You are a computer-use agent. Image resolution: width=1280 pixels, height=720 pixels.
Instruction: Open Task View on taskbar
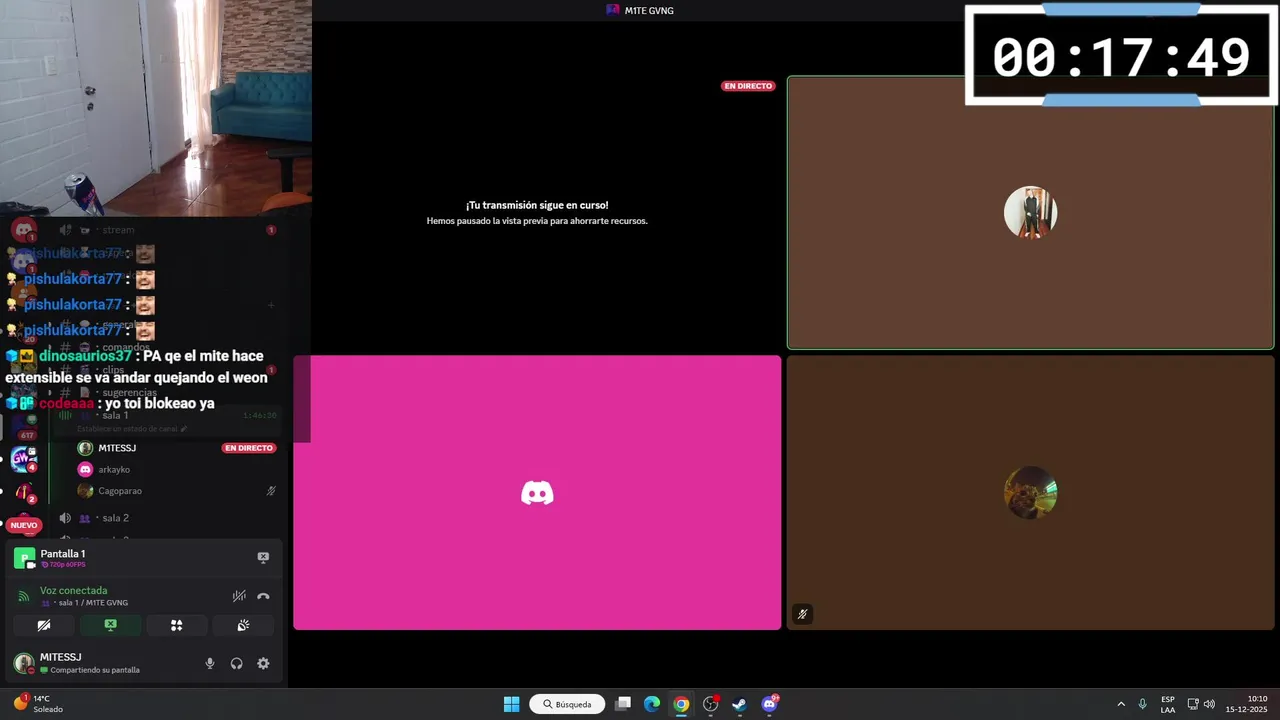623,704
